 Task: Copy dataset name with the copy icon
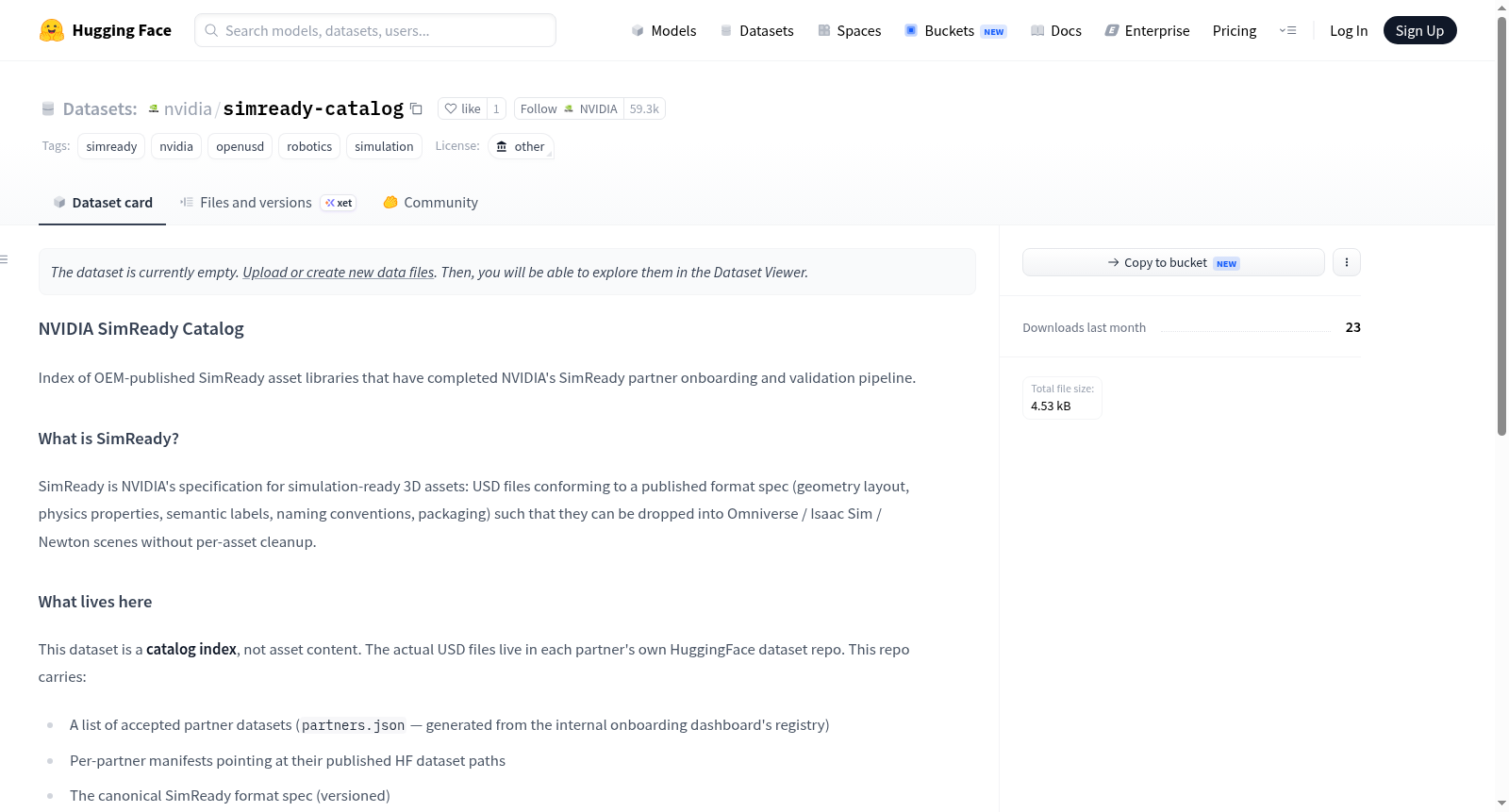416,108
